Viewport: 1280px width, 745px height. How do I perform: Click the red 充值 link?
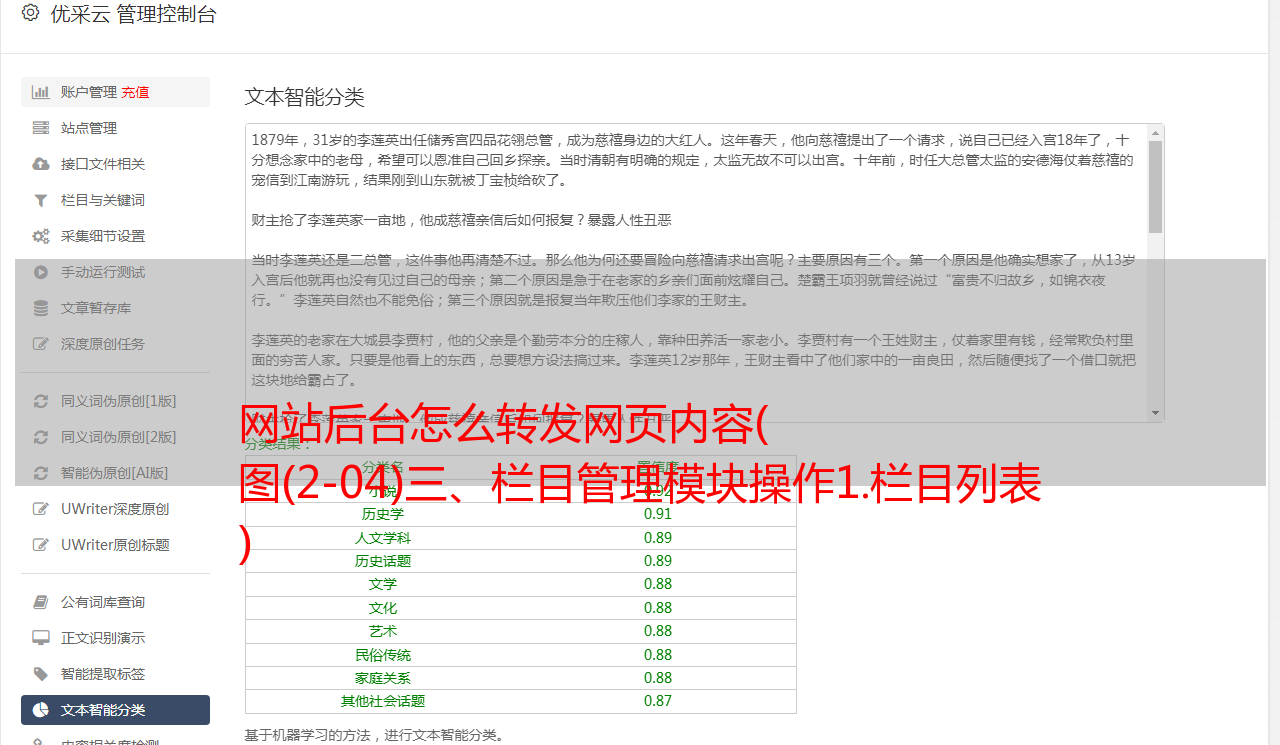pos(135,92)
